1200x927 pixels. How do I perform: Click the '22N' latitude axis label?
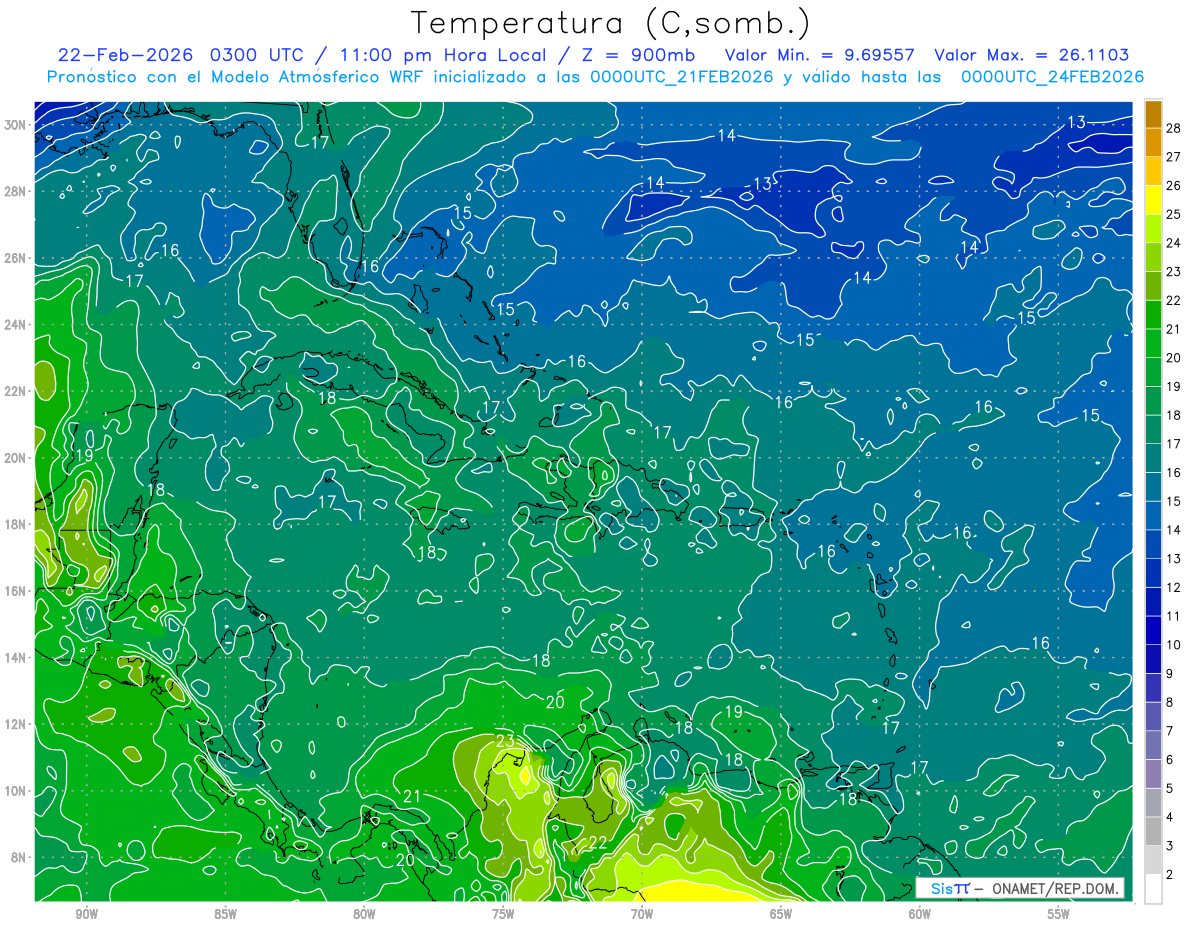pos(15,391)
